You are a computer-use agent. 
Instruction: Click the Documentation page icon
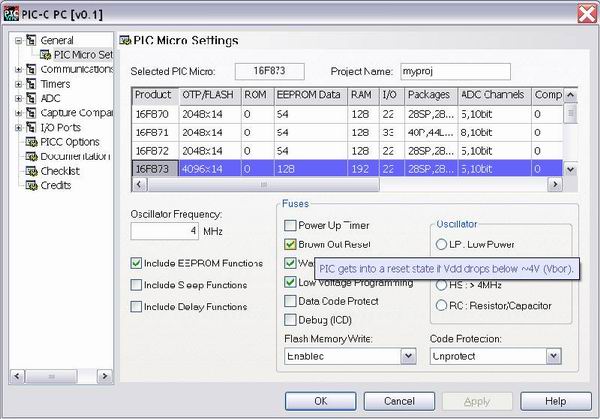click(x=31, y=157)
